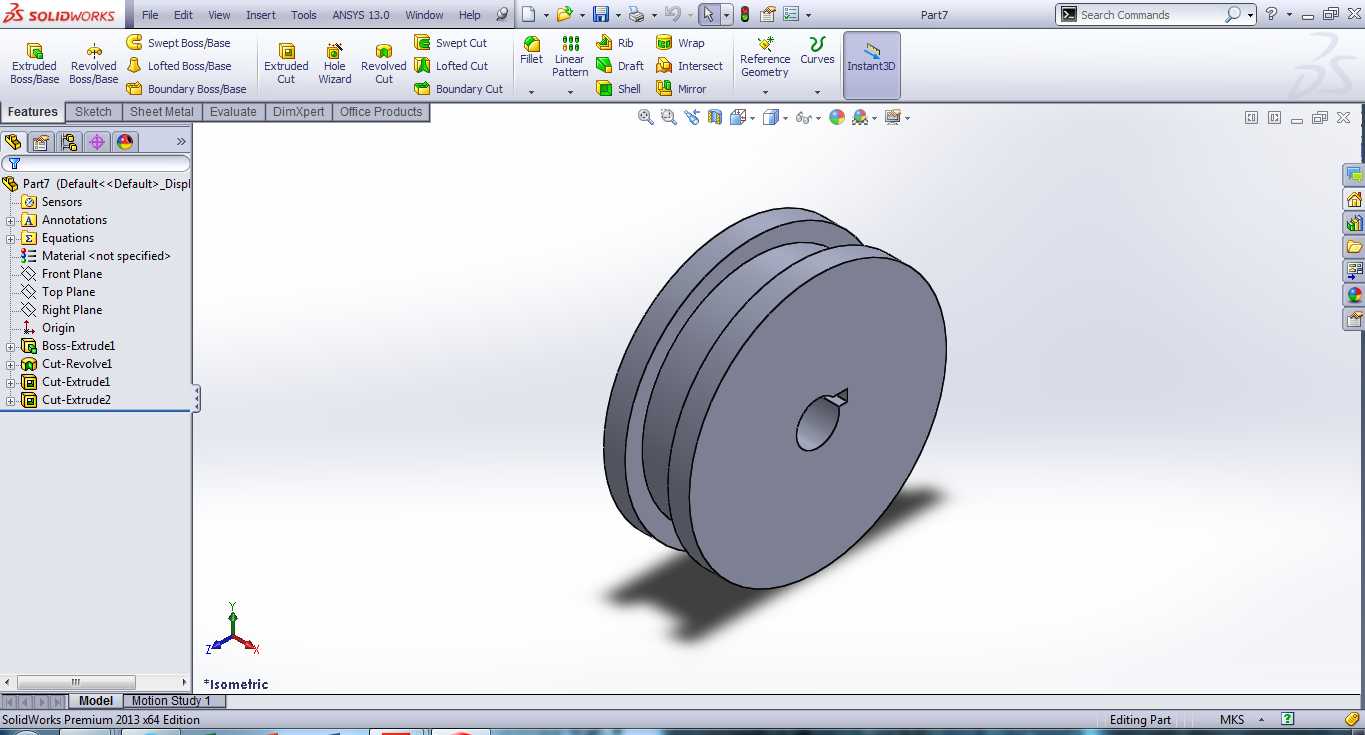Open the Hole Wizard
This screenshot has width=1365, height=735.
(335, 63)
